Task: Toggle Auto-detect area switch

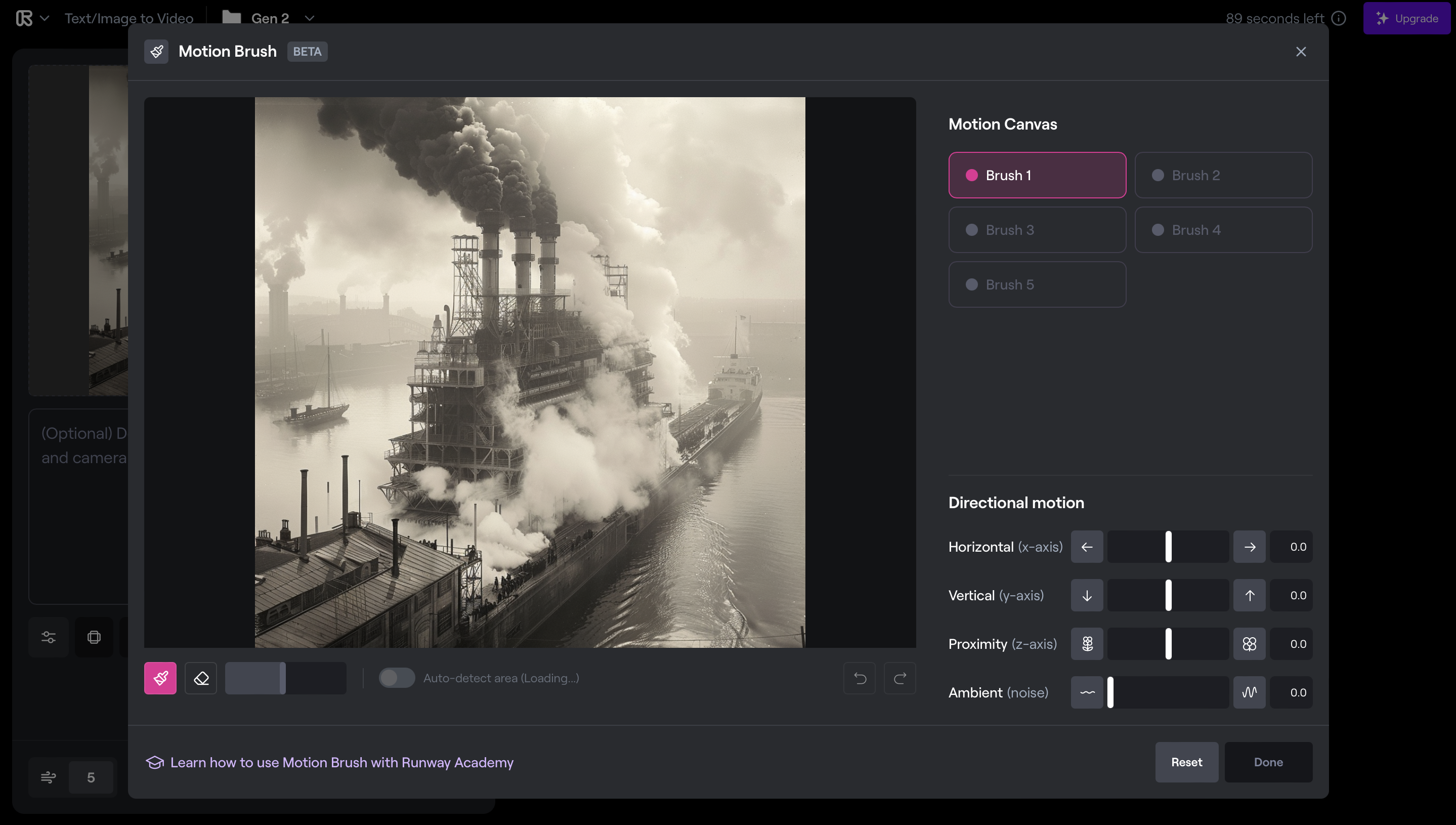Action: tap(397, 678)
